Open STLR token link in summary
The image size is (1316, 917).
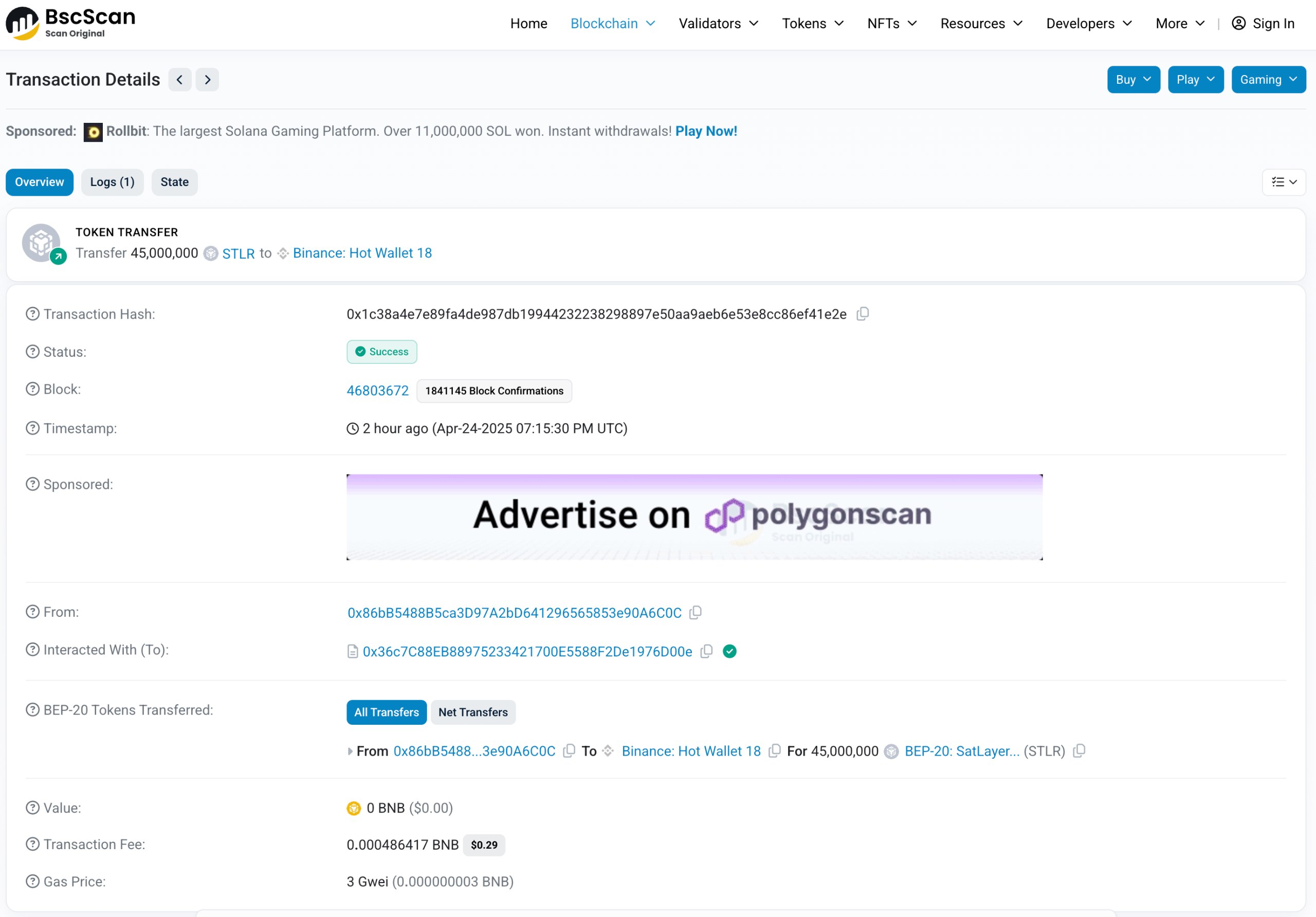click(239, 253)
